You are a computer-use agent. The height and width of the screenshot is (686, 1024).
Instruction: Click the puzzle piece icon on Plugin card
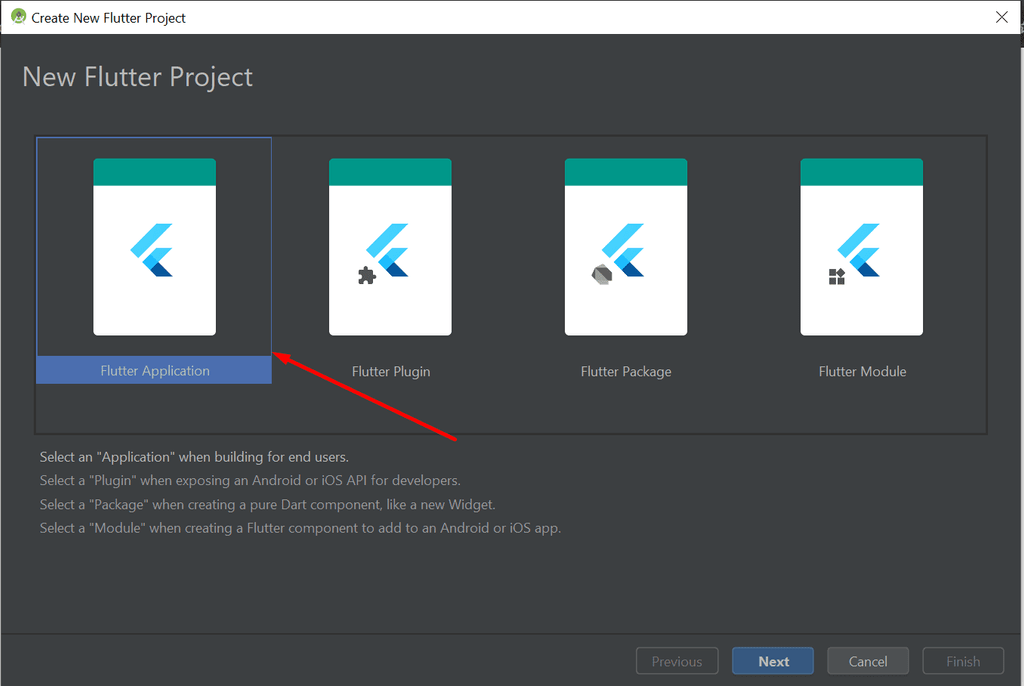click(x=367, y=275)
